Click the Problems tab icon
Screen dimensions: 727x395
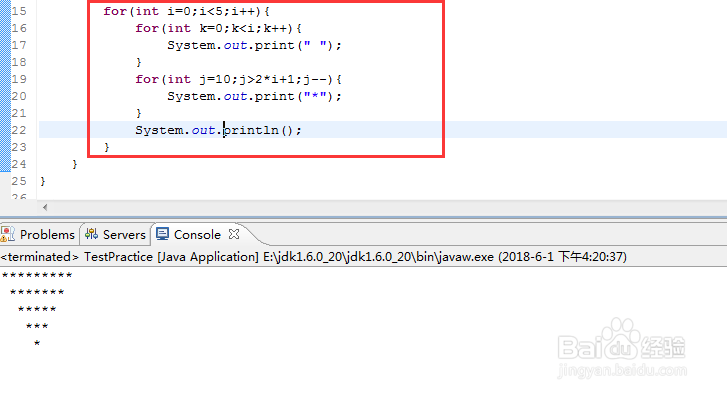coord(7,234)
